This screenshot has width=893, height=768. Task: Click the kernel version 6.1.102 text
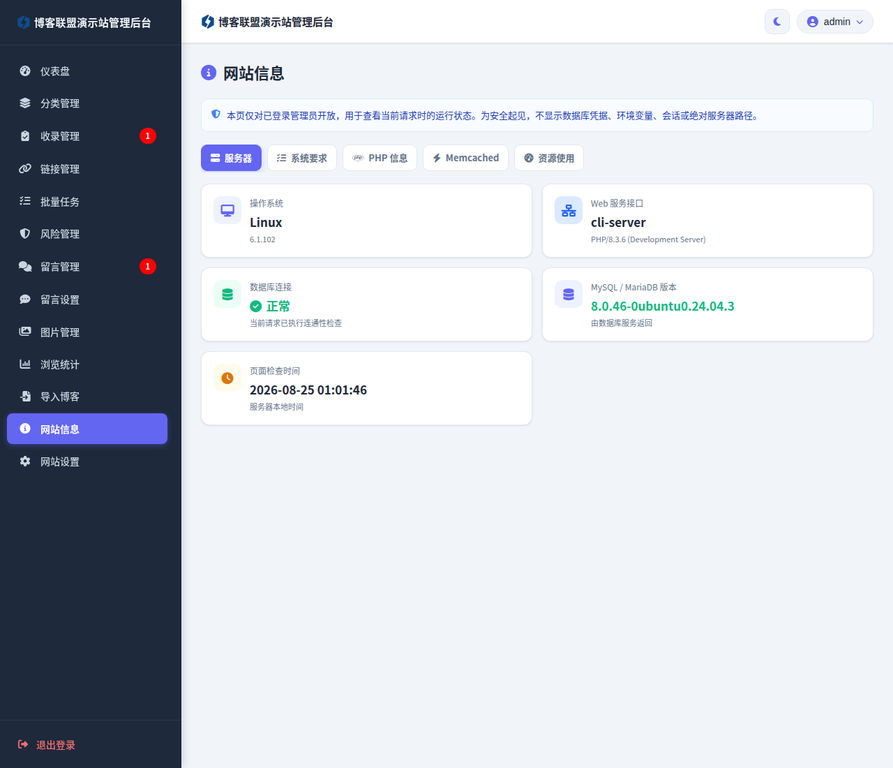coord(262,240)
